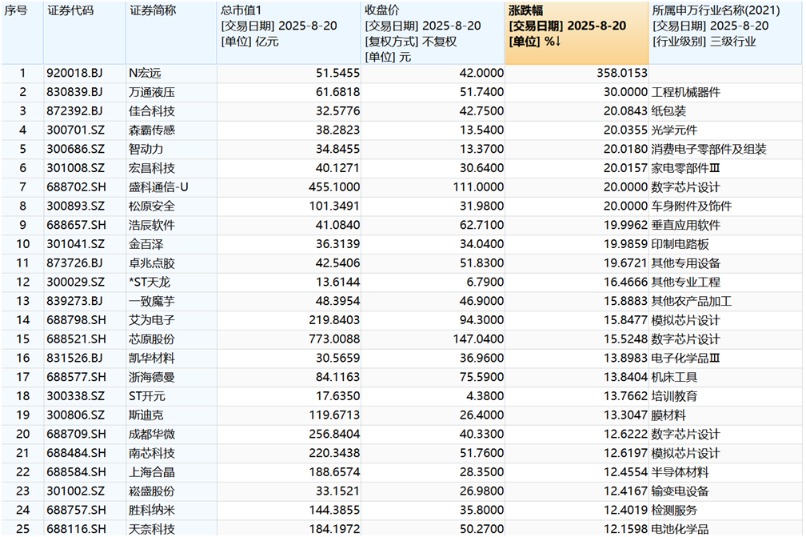Select stock code 831526.BJ
This screenshot has width=806, height=537.
[x=75, y=358]
